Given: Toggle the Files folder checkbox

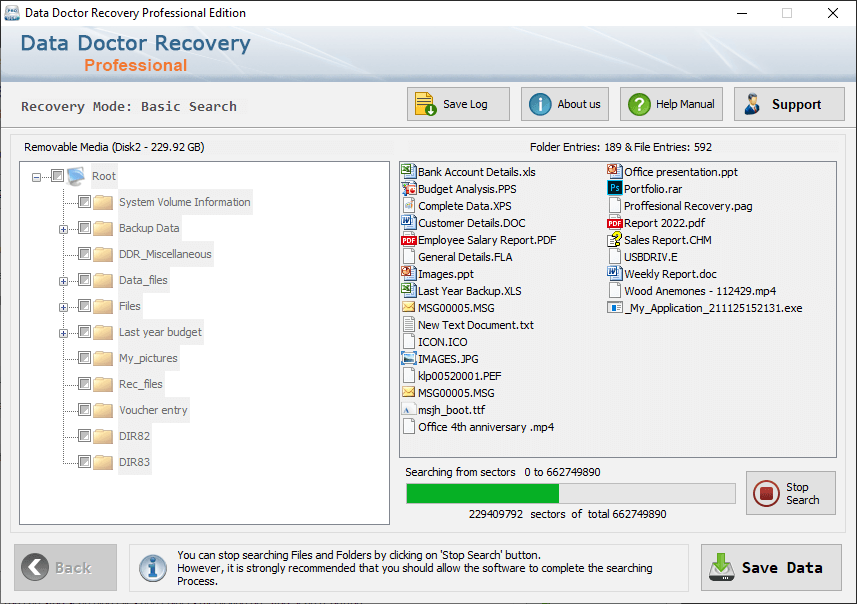Looking at the screenshot, I should point(84,306).
